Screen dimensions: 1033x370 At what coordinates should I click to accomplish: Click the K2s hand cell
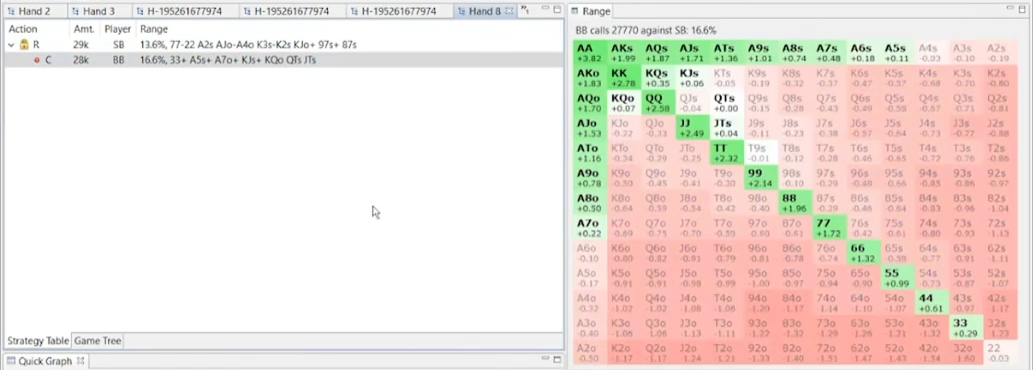point(1001,78)
